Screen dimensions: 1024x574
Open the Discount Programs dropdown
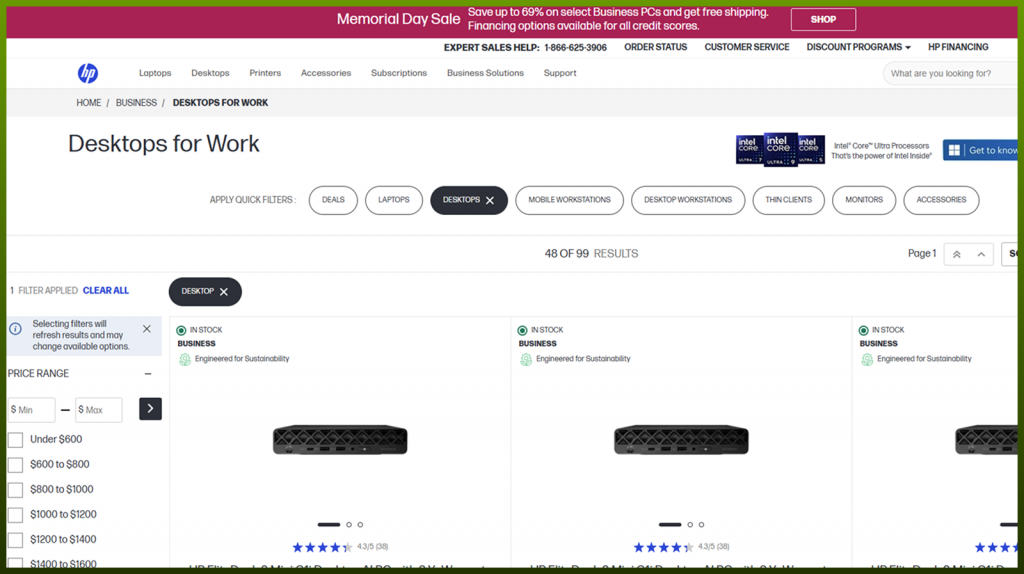pos(858,47)
